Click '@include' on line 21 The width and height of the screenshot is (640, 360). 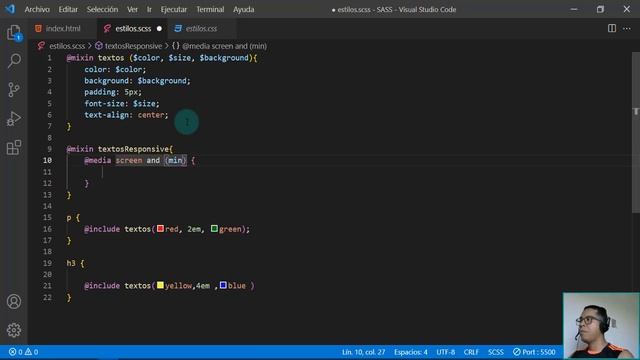102,286
